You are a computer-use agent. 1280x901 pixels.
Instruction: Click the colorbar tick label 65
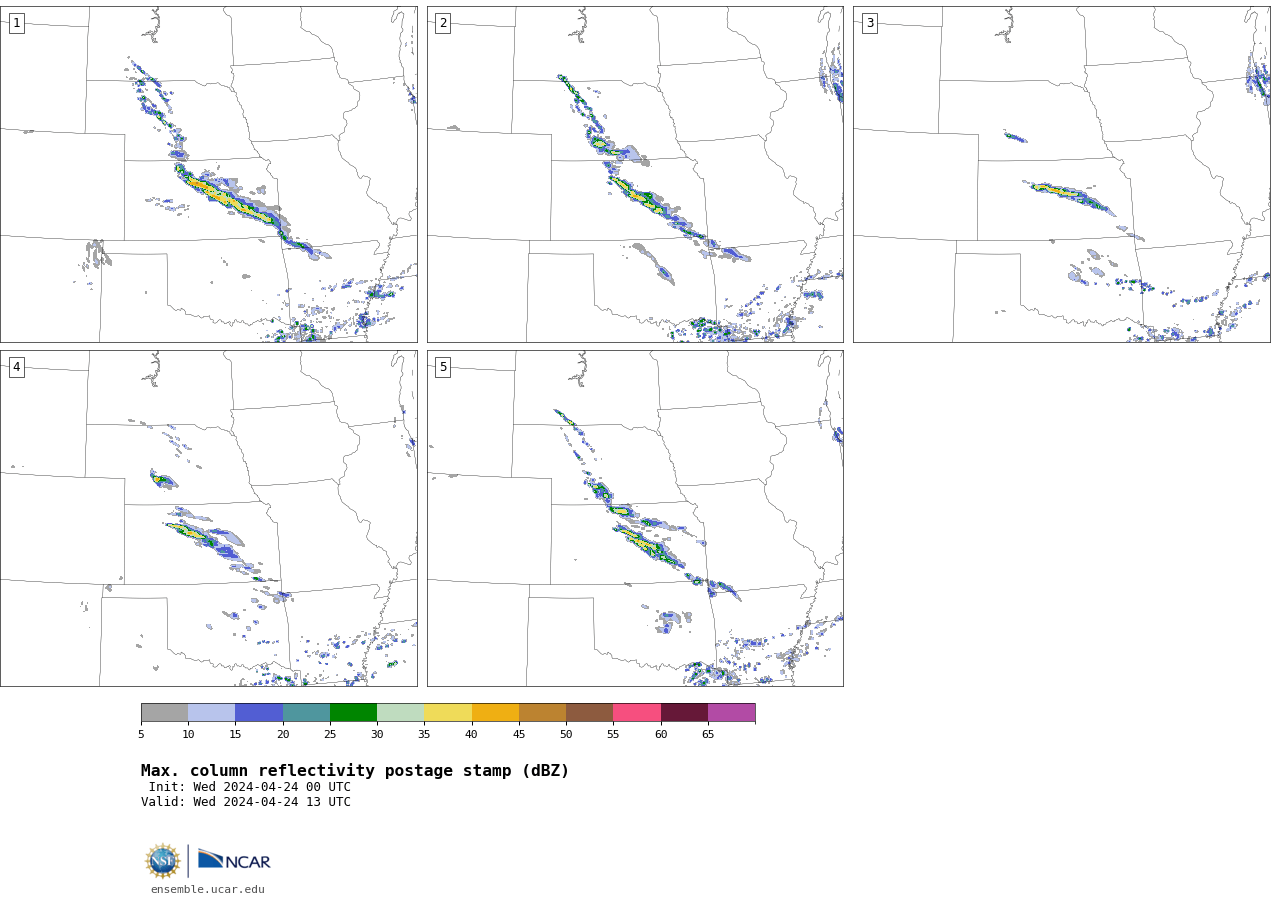coord(708,734)
